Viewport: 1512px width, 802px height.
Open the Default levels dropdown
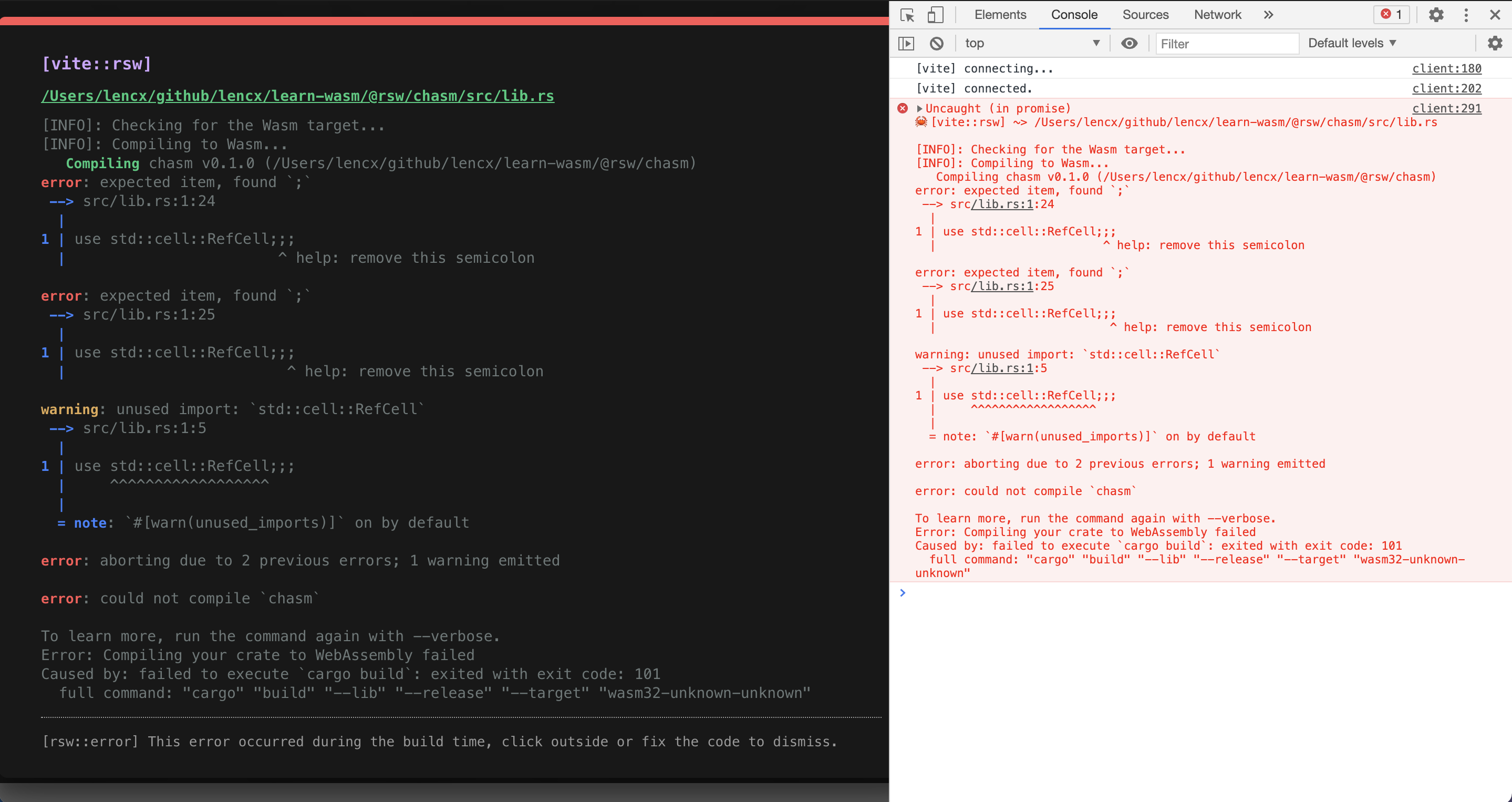tap(1352, 43)
